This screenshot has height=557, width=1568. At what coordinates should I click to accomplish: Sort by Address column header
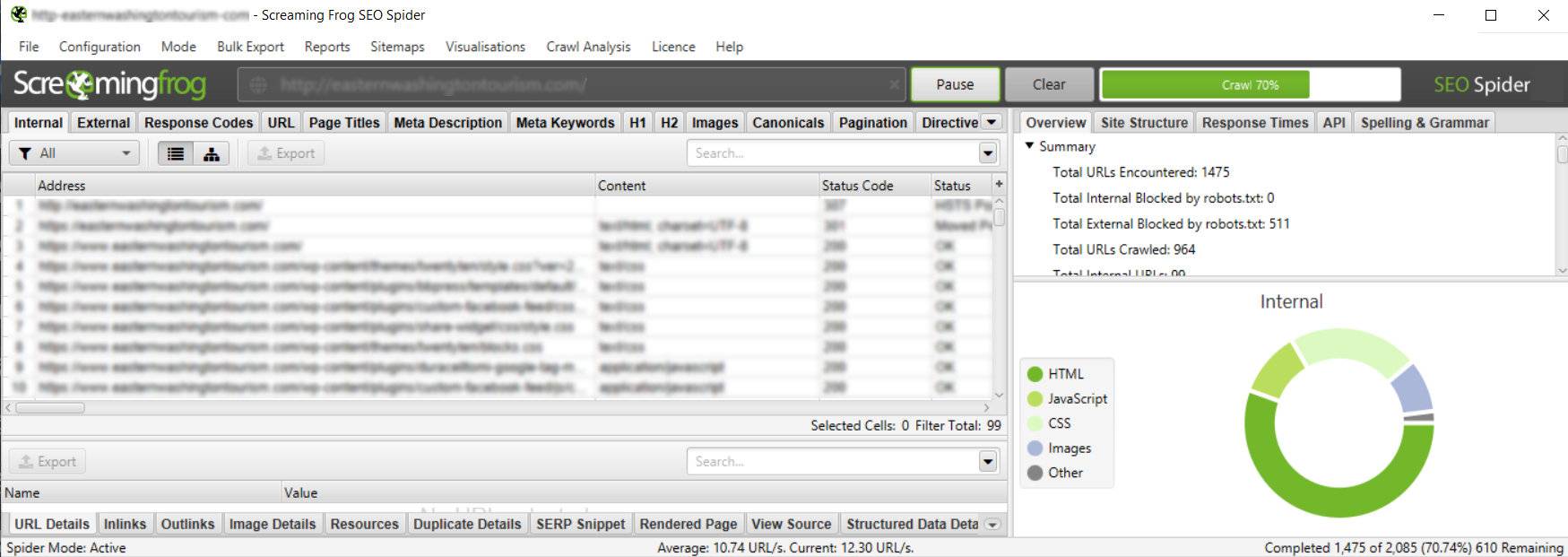click(315, 186)
